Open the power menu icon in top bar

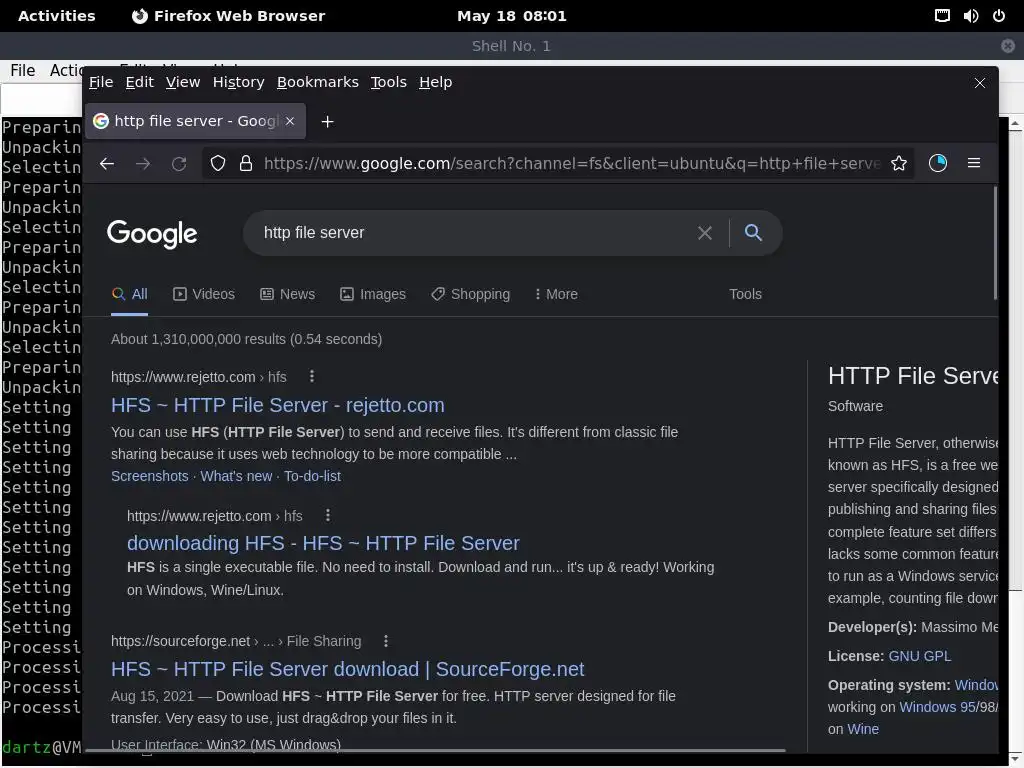coord(999,16)
